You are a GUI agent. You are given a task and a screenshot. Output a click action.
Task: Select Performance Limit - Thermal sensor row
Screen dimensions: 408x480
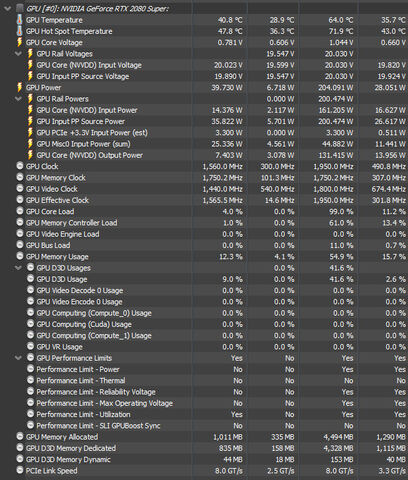204,380
